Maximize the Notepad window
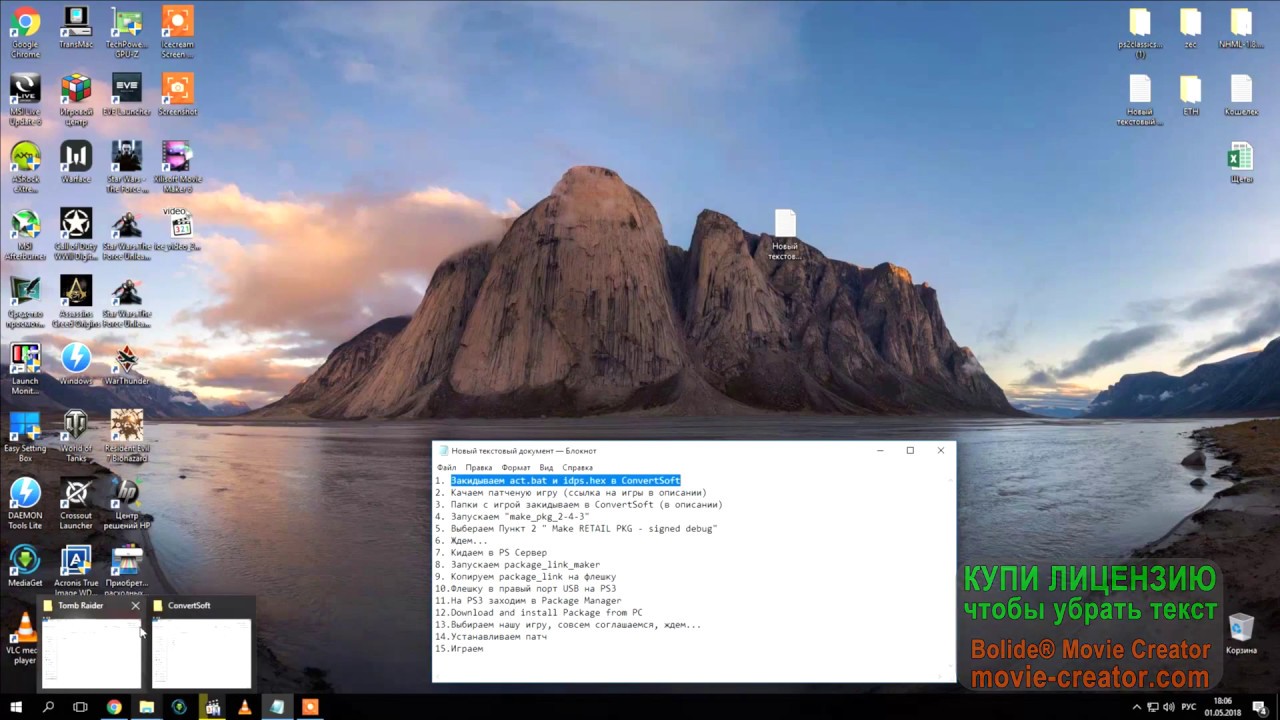This screenshot has height=720, width=1280. (910, 451)
